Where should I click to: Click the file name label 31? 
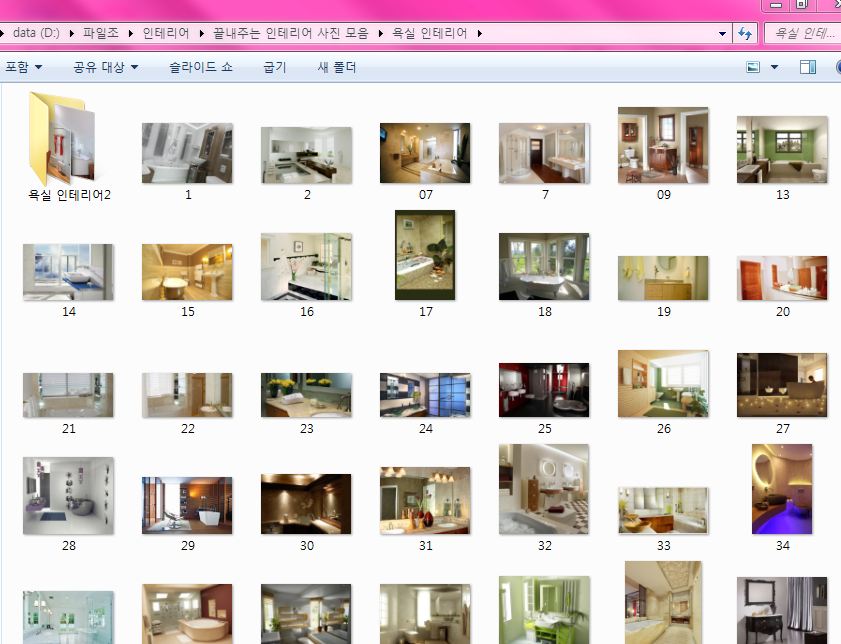pyautogui.click(x=425, y=545)
